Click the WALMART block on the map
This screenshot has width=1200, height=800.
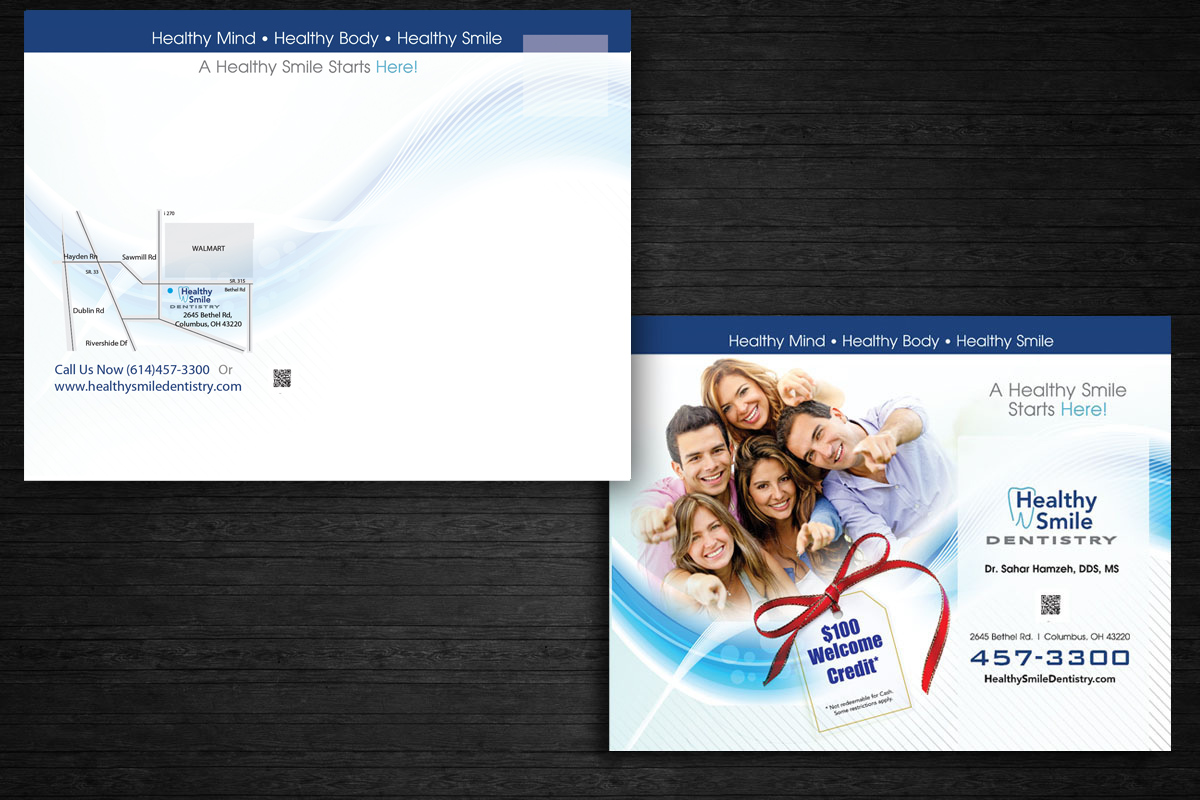coord(209,249)
